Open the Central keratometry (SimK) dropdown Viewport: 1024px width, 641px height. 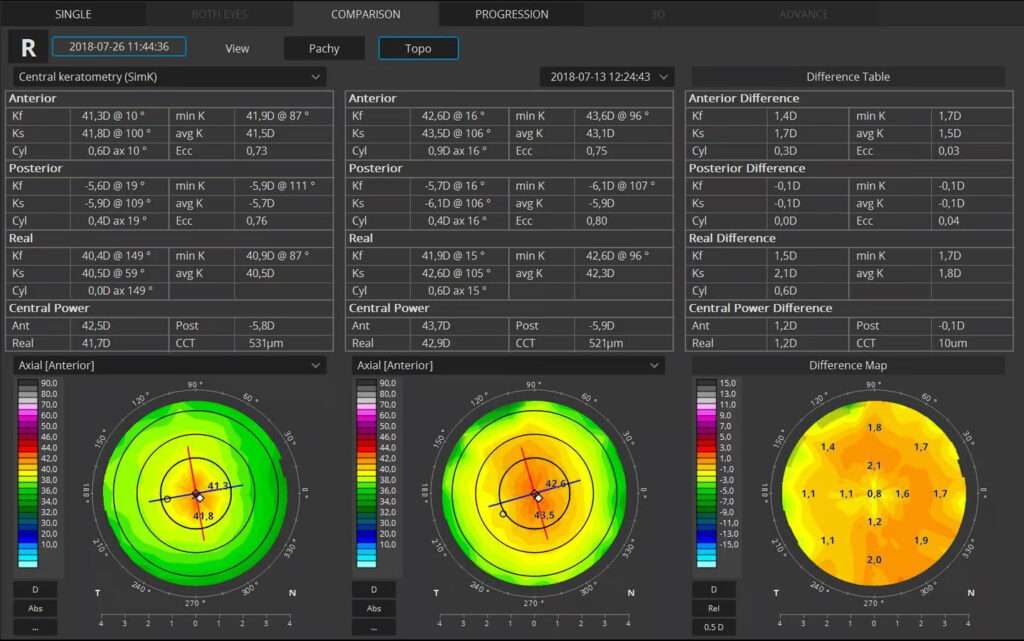[x=169, y=76]
